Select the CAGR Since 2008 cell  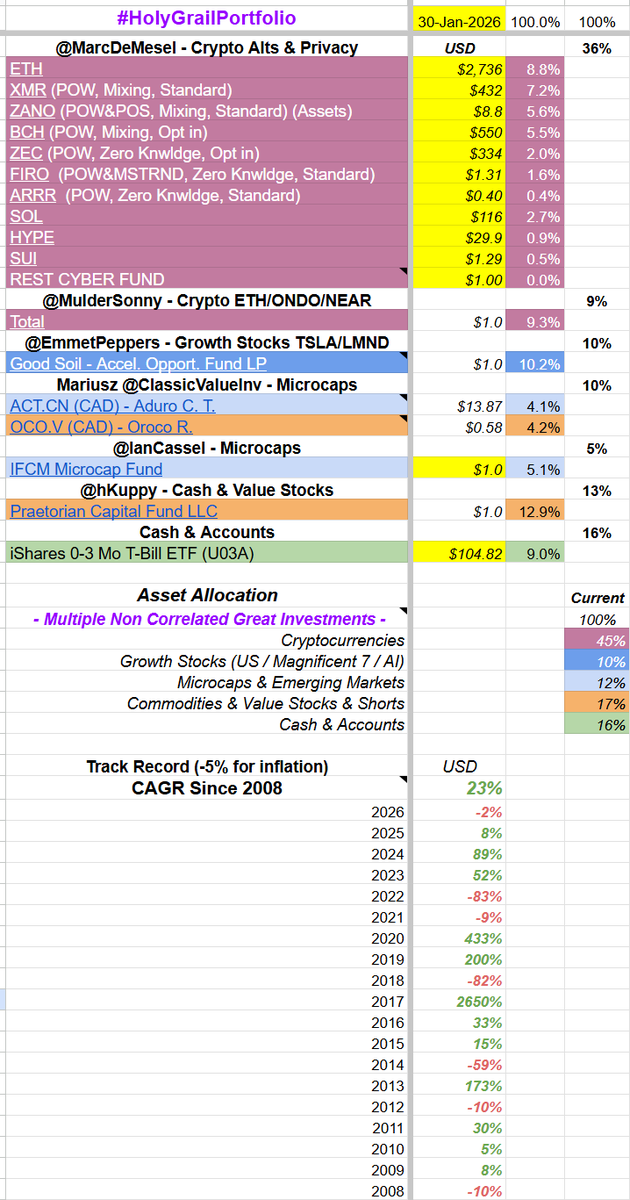pyautogui.click(x=208, y=787)
